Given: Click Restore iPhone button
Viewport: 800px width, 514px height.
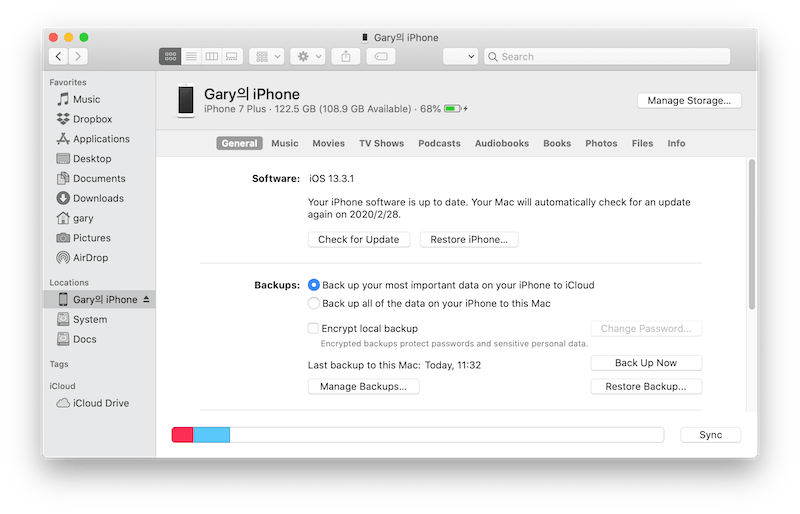Looking at the screenshot, I should [x=469, y=239].
